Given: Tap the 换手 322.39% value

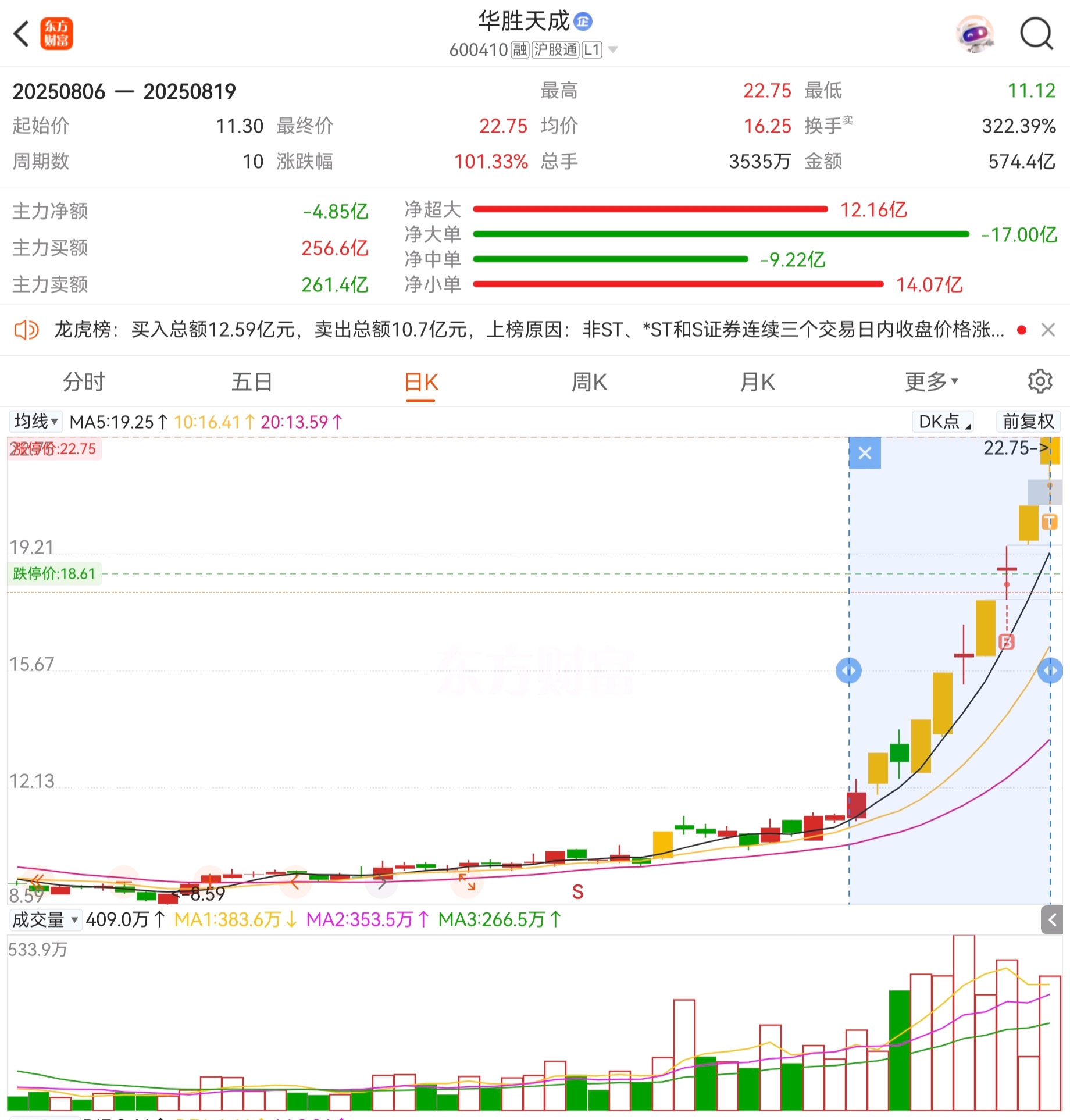Looking at the screenshot, I should coord(1019,126).
